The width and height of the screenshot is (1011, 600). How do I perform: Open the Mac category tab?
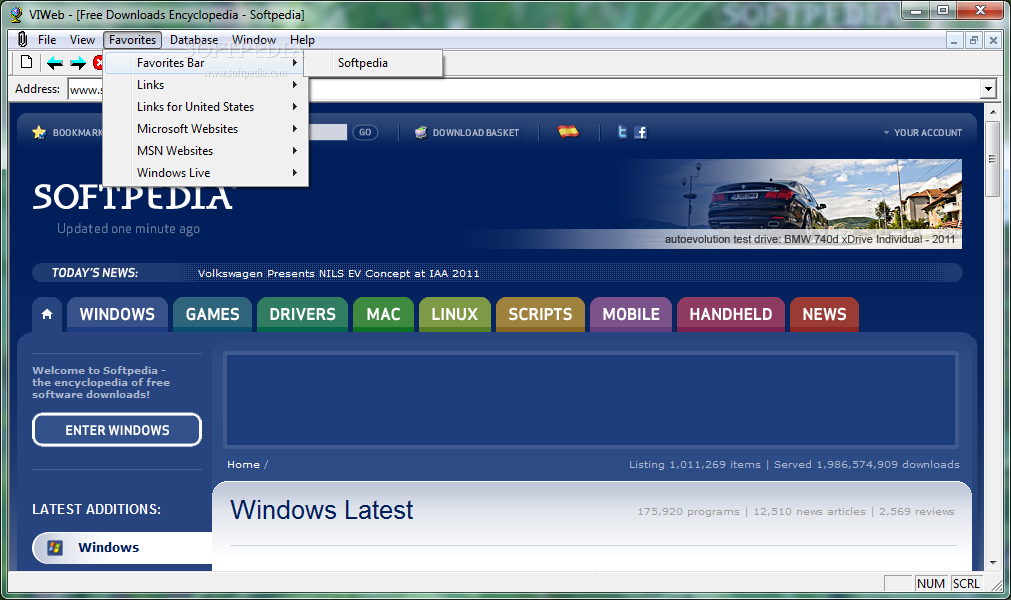tap(384, 314)
